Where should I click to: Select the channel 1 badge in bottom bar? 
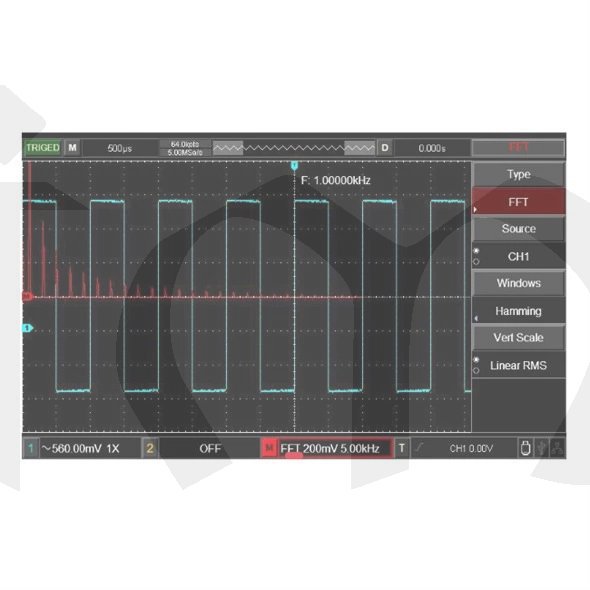[x=31, y=448]
